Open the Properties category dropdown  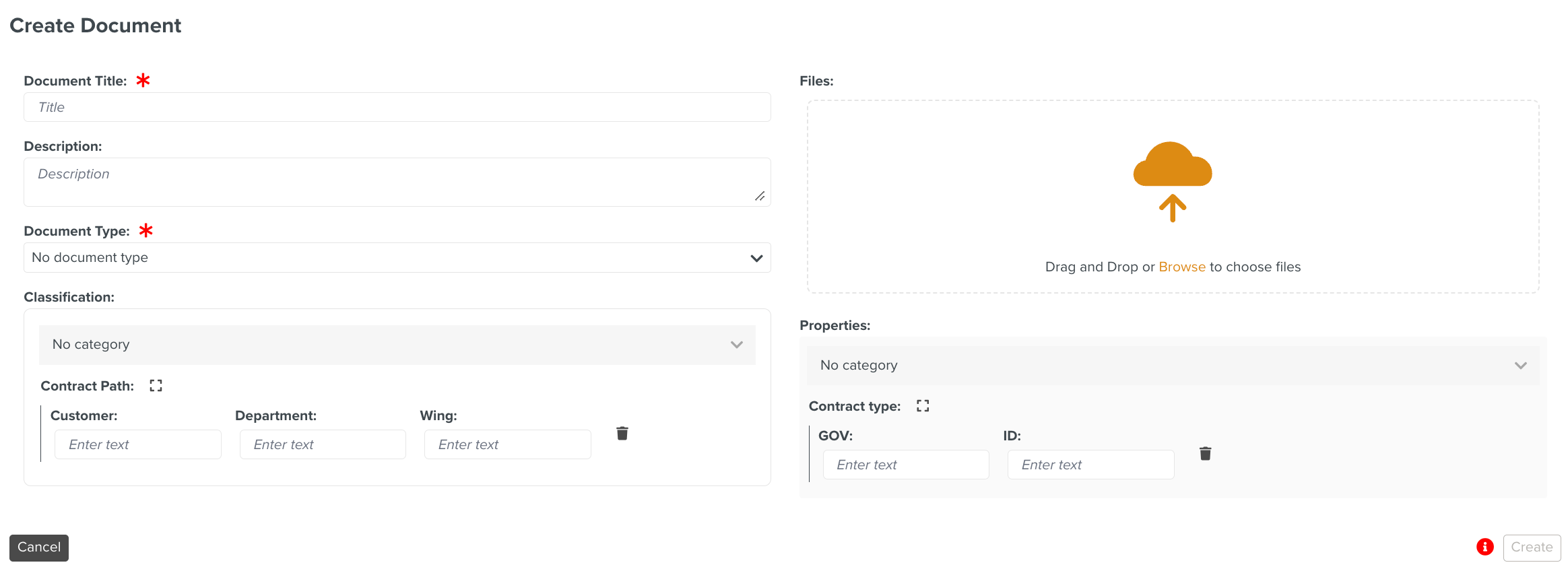coord(1172,366)
